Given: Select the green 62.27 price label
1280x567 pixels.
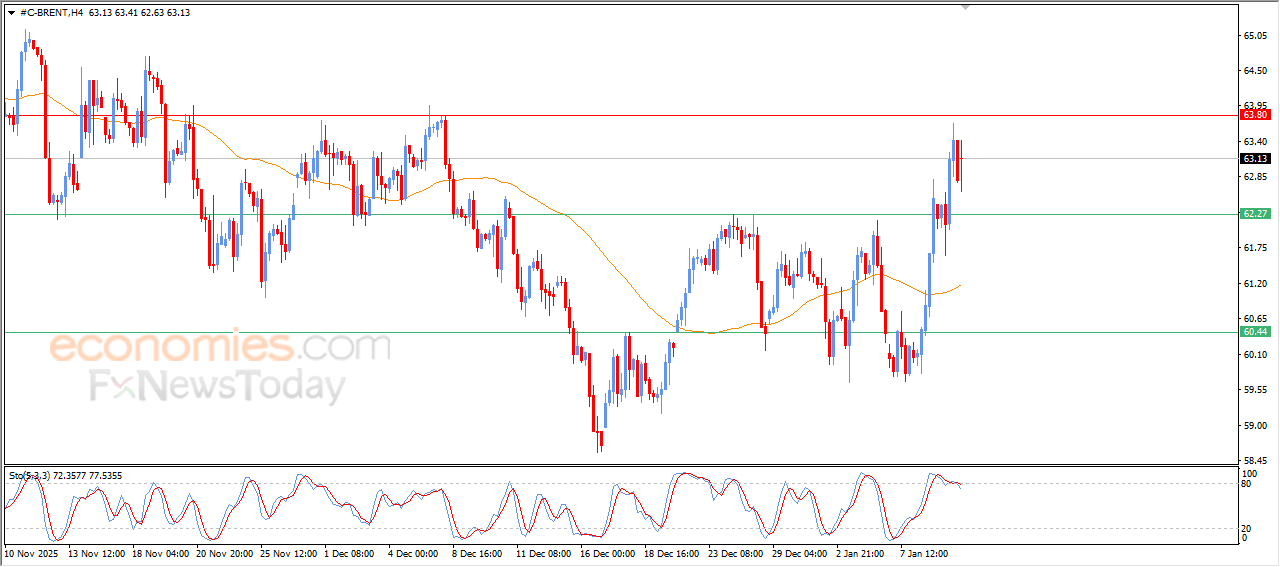Looking at the screenshot, I should (x=1254, y=214).
